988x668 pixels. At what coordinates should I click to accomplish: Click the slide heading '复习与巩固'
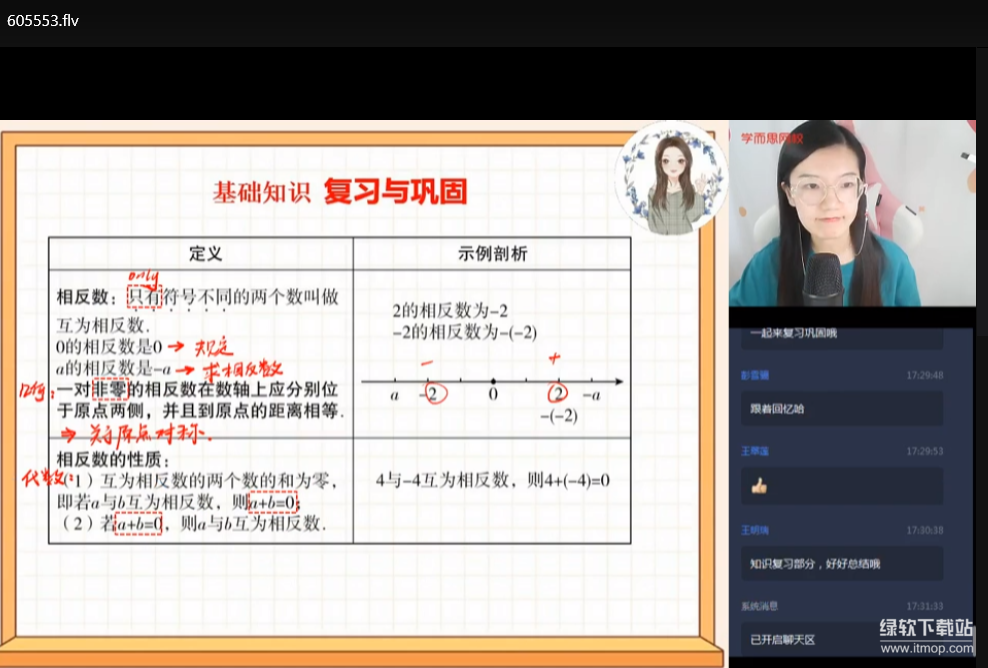pyautogui.click(x=395, y=191)
